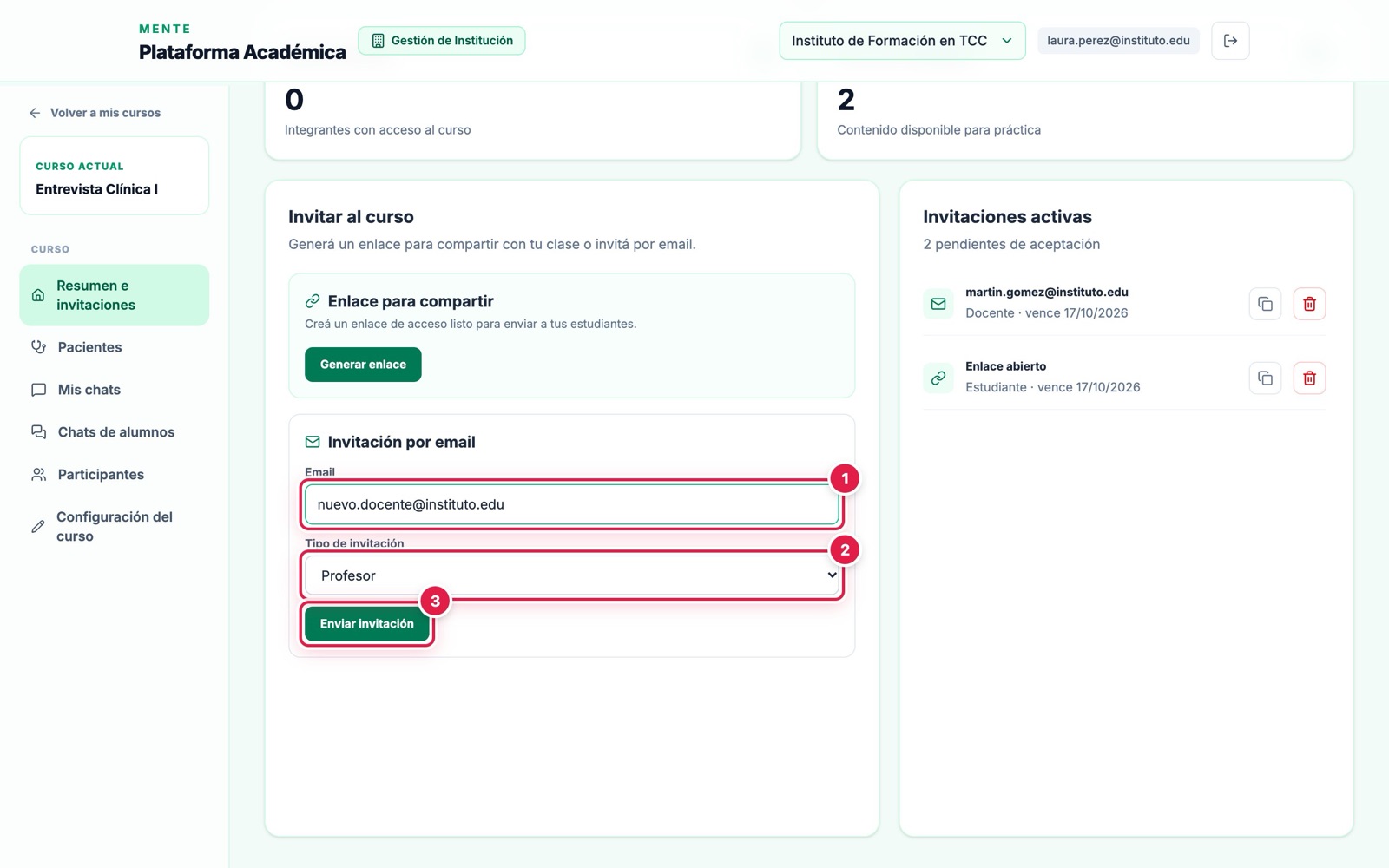Image resolution: width=1389 pixels, height=868 pixels.
Task: Click the Enviar invitación button
Action: 366,624
